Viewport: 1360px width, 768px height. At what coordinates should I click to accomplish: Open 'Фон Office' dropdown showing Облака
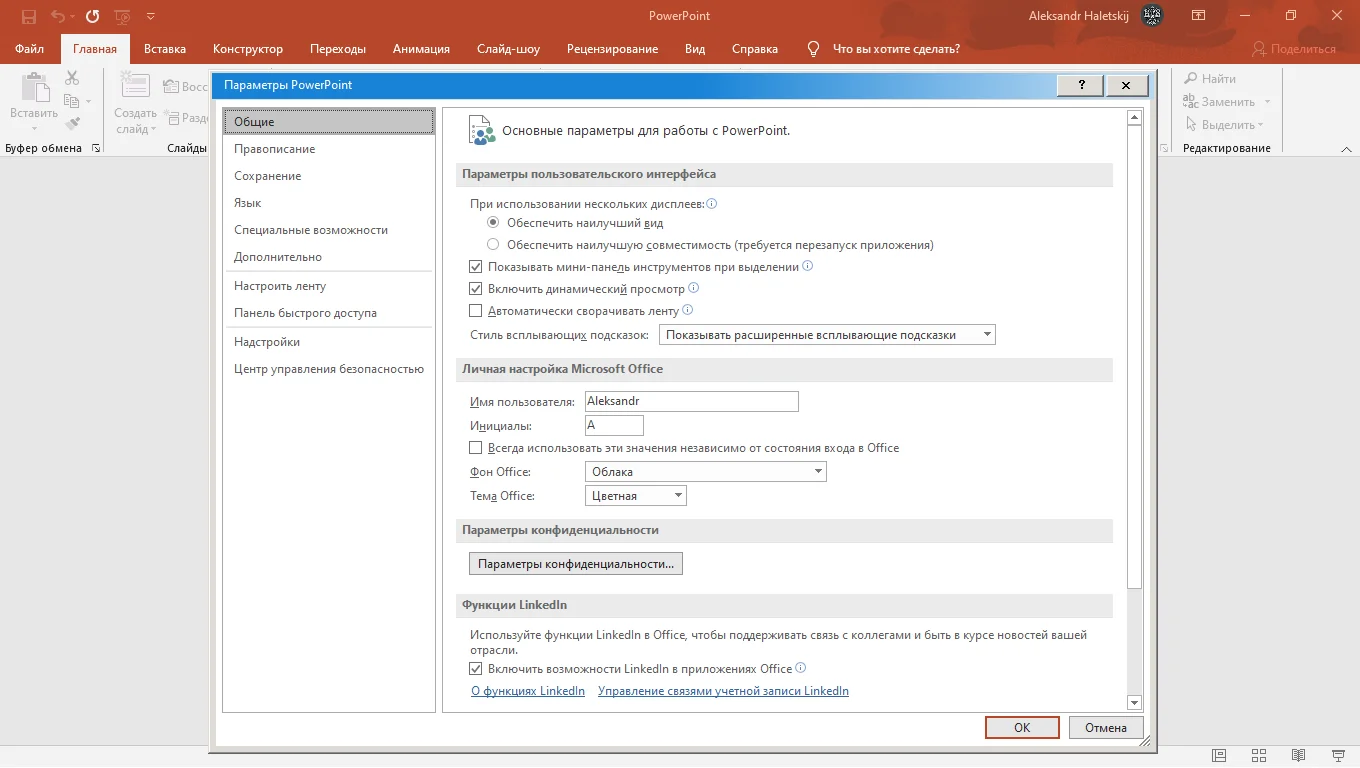pos(706,471)
